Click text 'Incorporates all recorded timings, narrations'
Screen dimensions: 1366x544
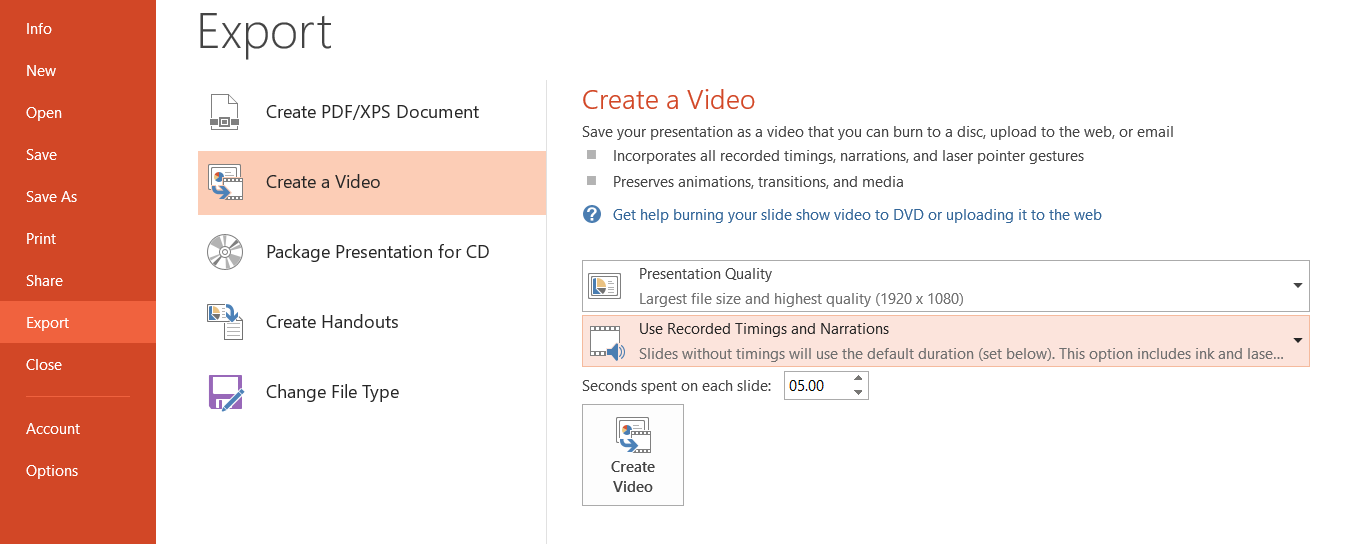(x=848, y=156)
